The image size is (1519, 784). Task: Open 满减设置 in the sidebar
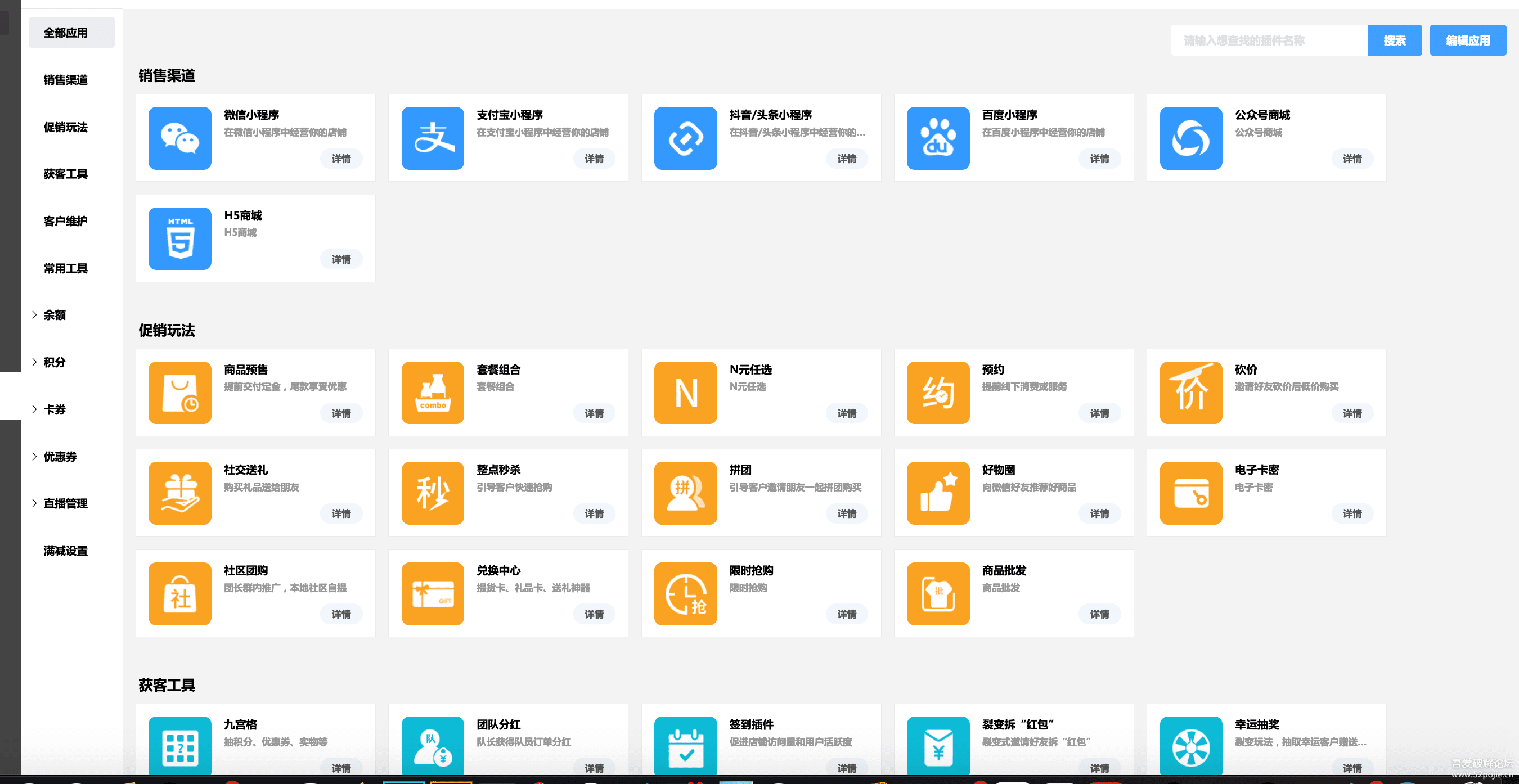(65, 551)
